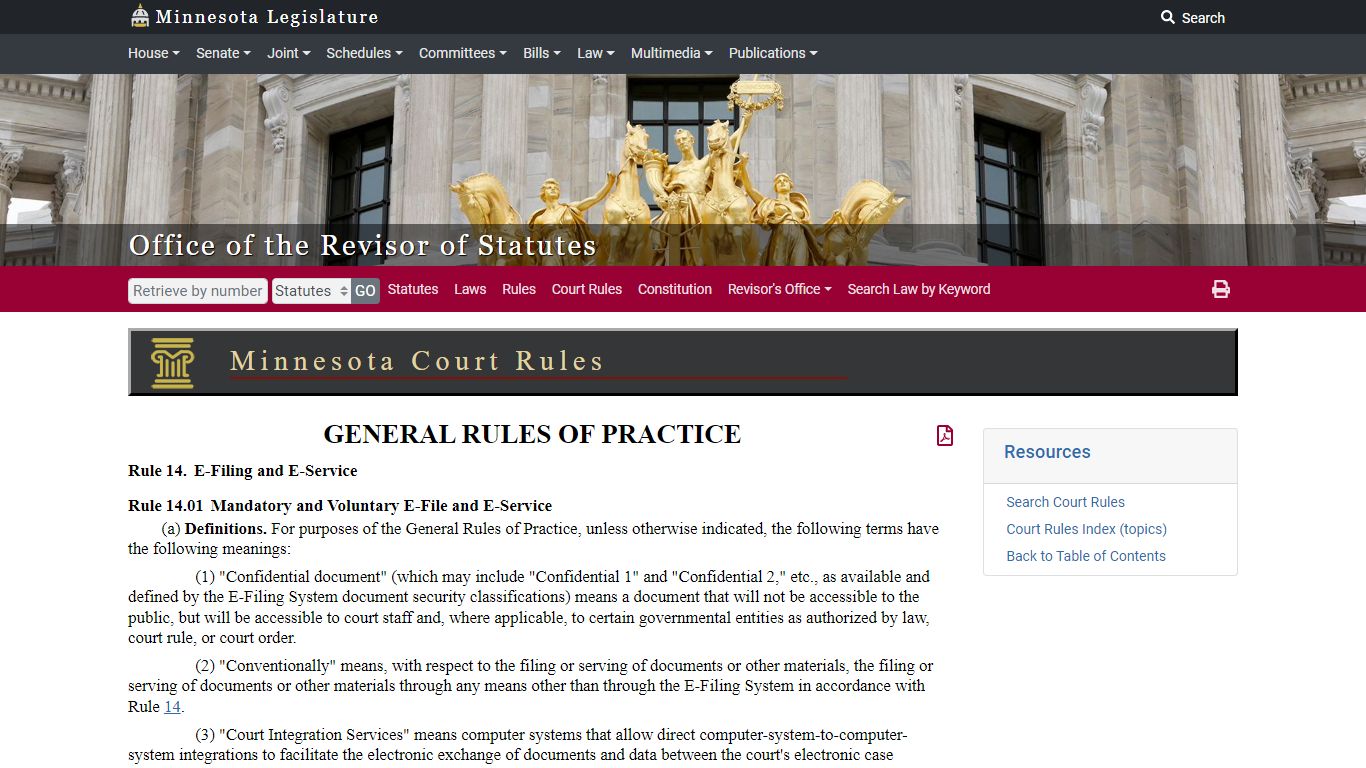The width and height of the screenshot is (1366, 768).
Task: Click the Office of the Revisor of Statutes heading
Action: point(362,245)
